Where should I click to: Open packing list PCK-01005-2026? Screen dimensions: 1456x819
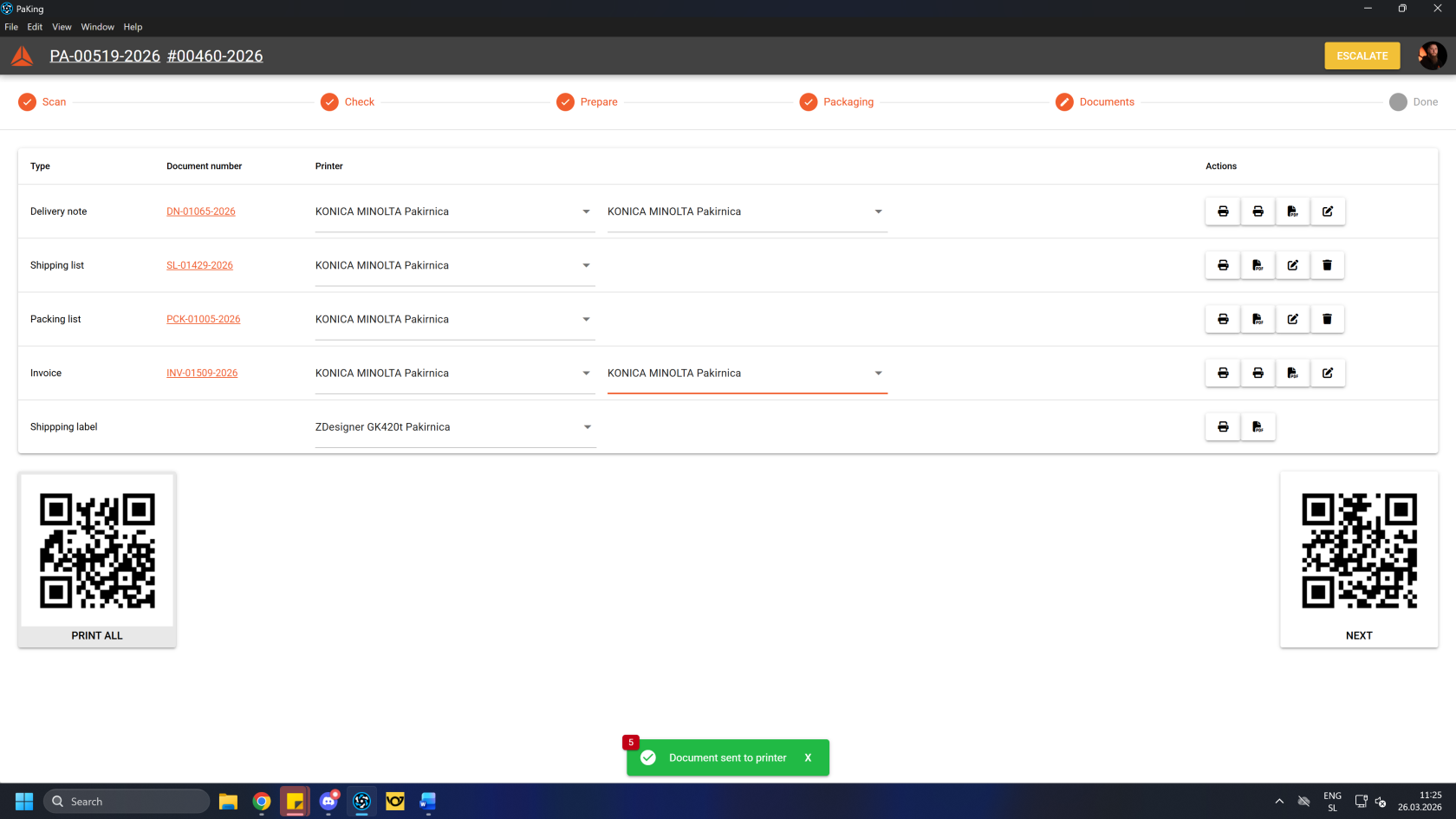(204, 319)
